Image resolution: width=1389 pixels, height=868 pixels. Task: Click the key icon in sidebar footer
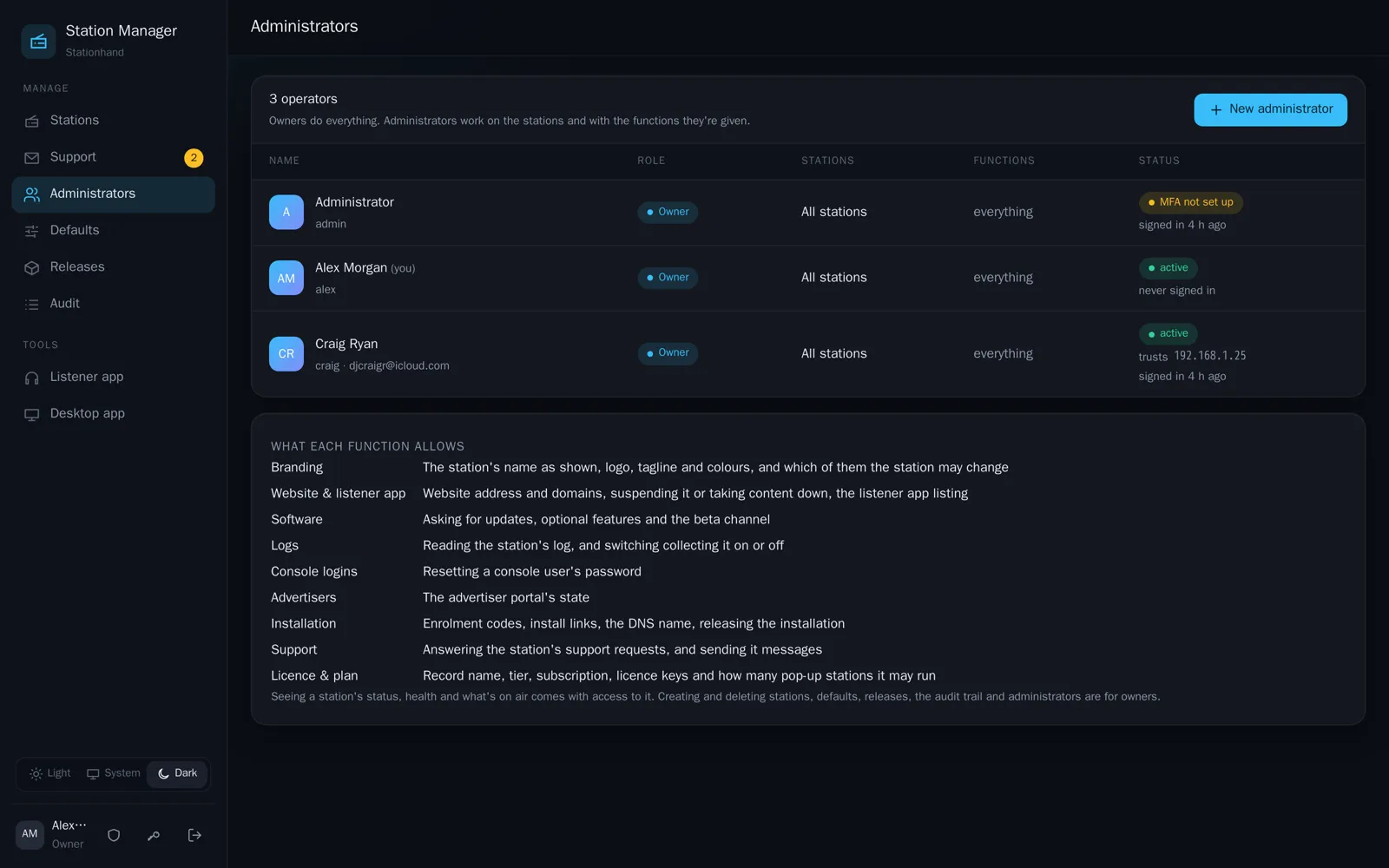click(x=154, y=835)
